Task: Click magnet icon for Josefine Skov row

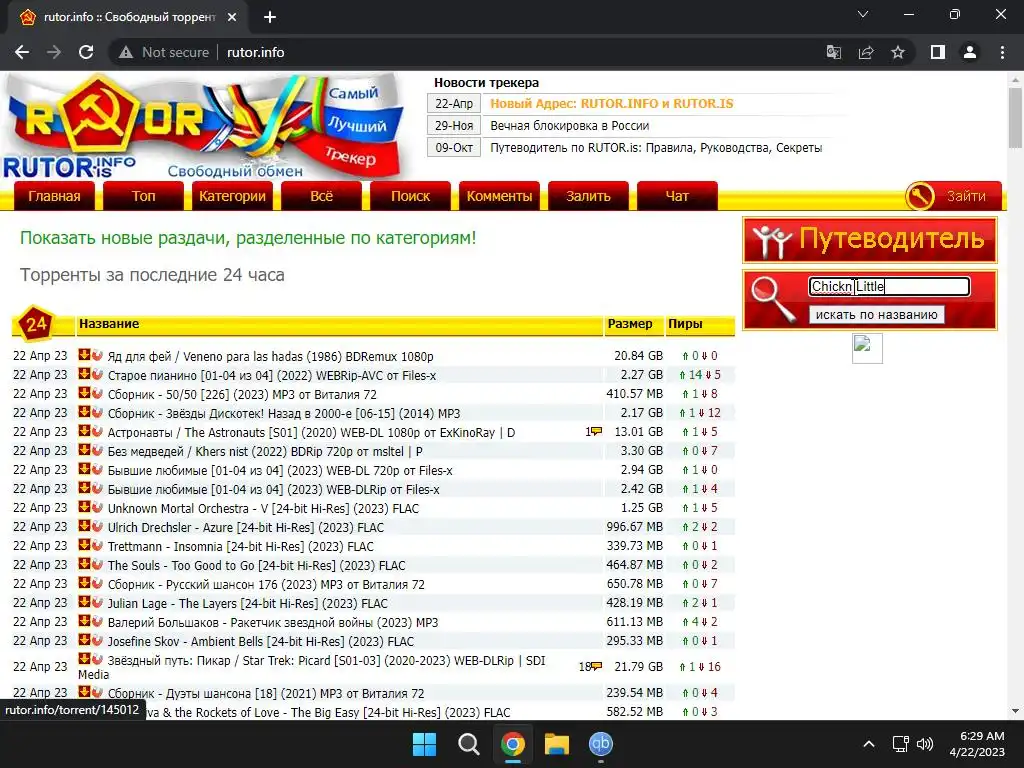Action: pos(97,639)
